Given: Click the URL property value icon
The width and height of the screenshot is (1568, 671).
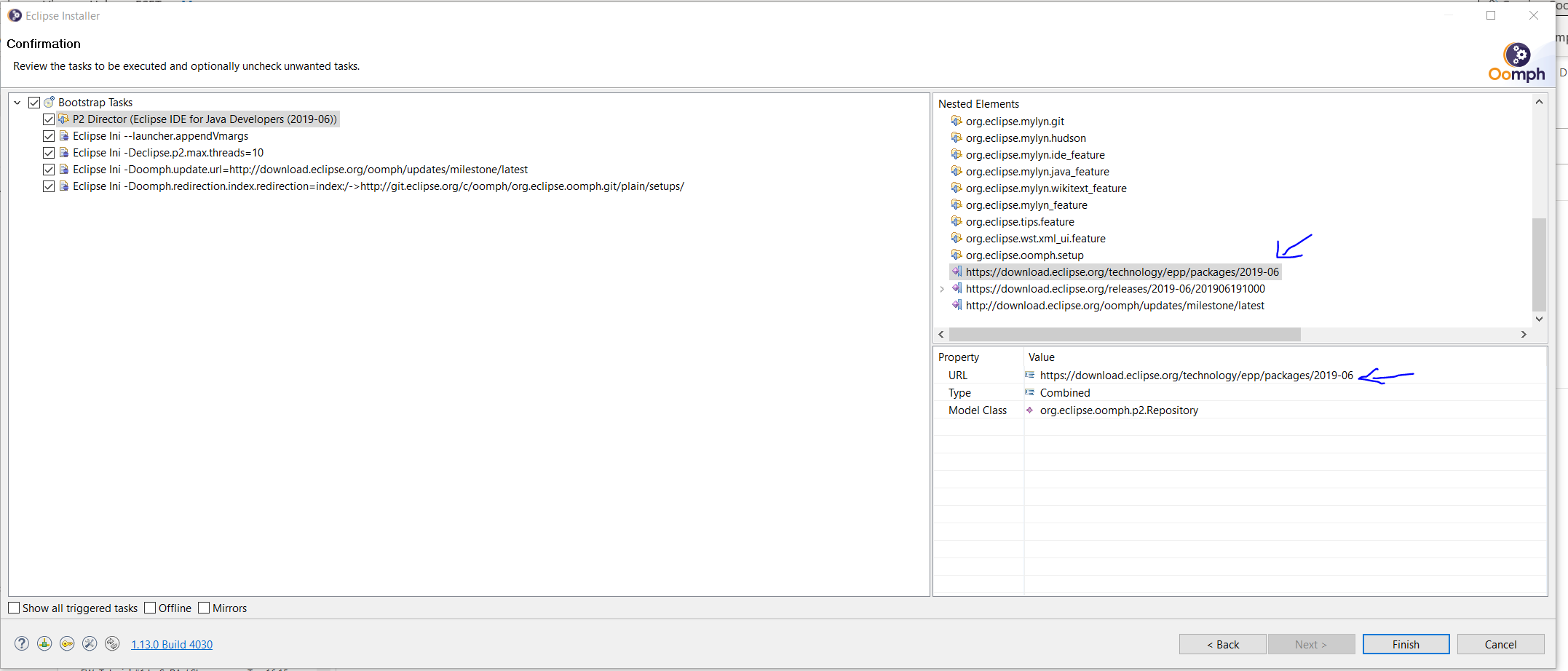Looking at the screenshot, I should pyautogui.click(x=1030, y=376).
